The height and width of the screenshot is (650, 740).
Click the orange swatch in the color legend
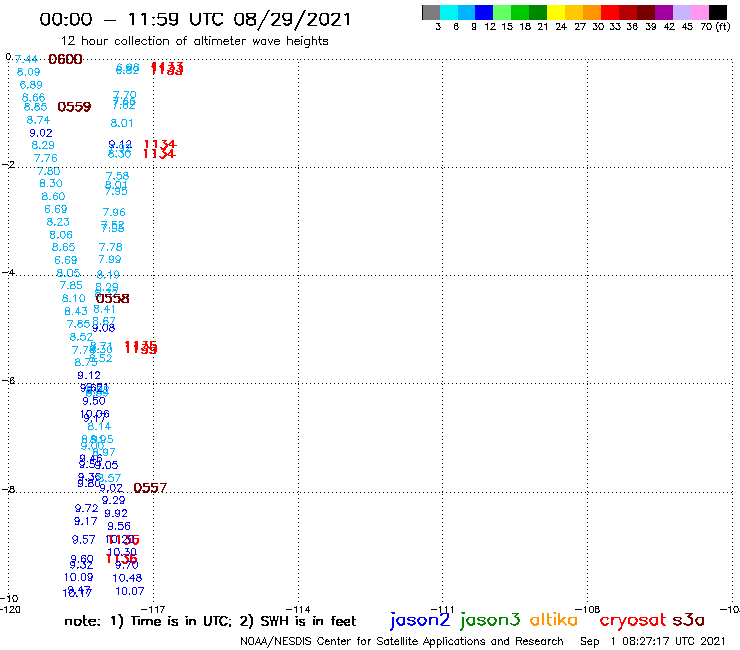[592, 12]
